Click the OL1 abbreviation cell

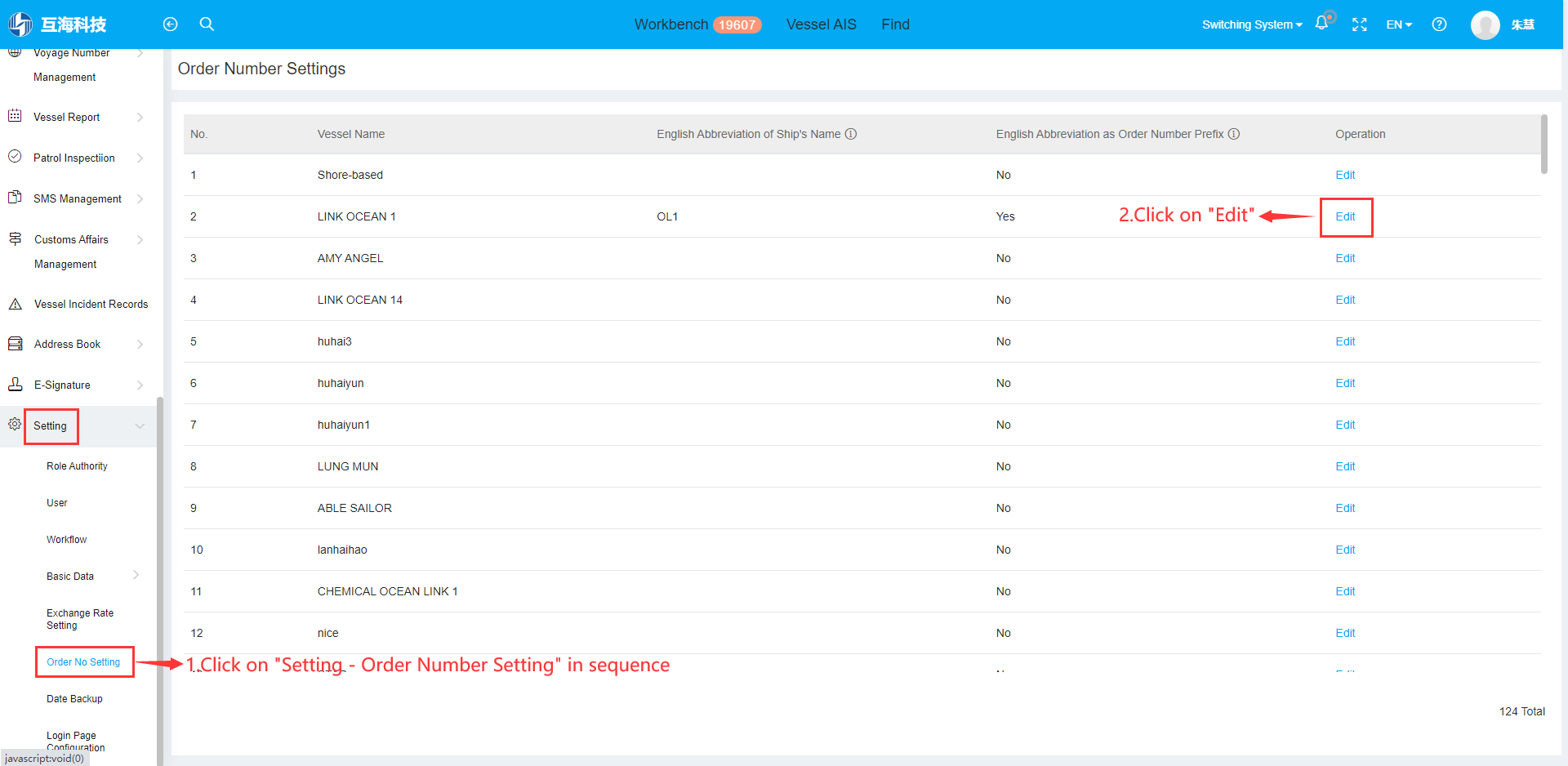667,216
